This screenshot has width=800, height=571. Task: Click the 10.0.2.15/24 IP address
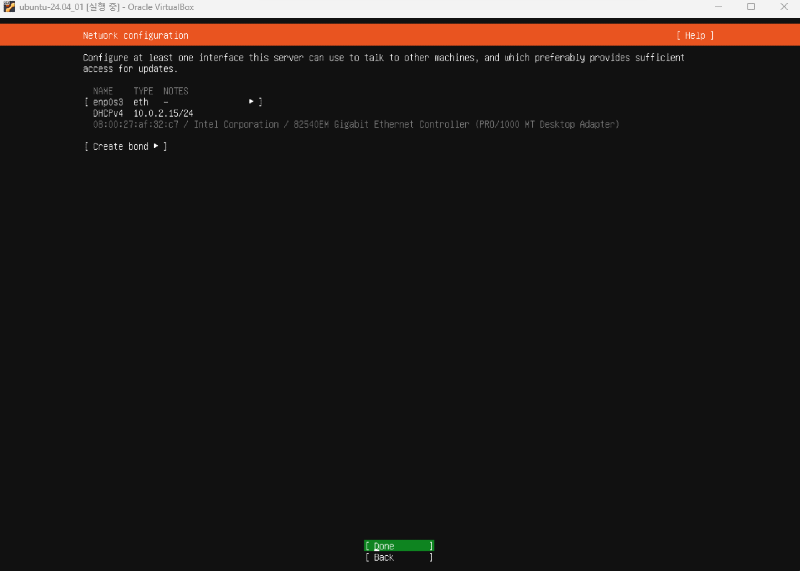click(163, 113)
